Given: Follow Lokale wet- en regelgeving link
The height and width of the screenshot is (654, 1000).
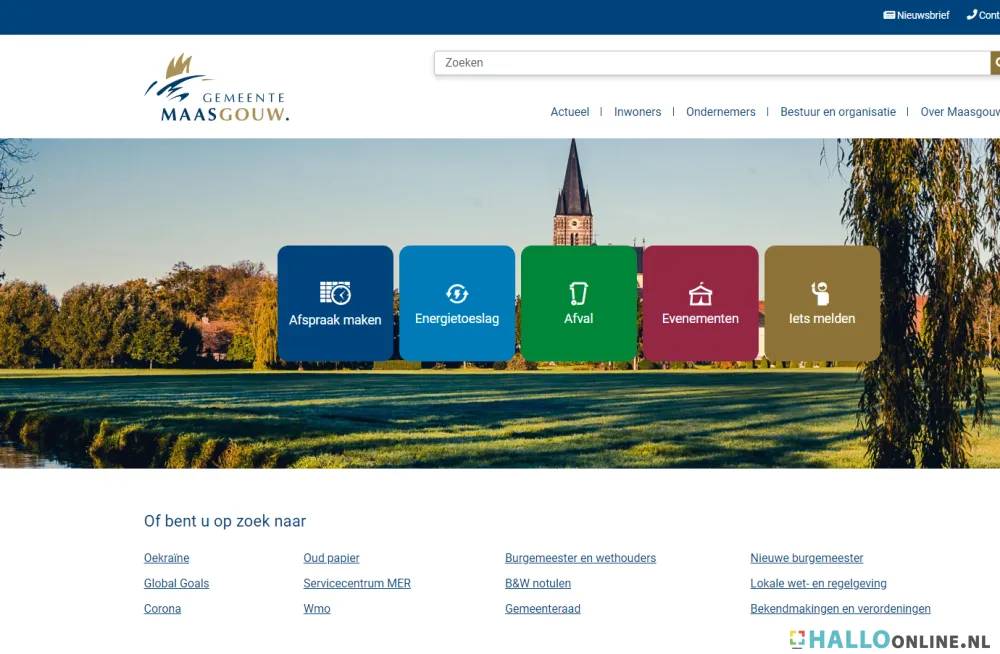Looking at the screenshot, I should tap(818, 583).
